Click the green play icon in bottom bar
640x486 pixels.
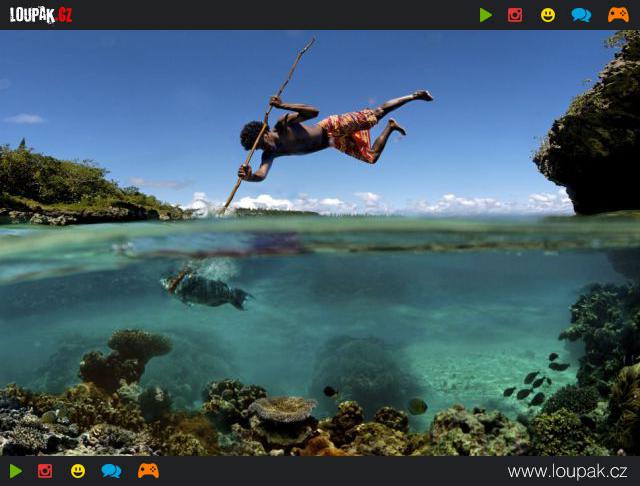click(15, 471)
